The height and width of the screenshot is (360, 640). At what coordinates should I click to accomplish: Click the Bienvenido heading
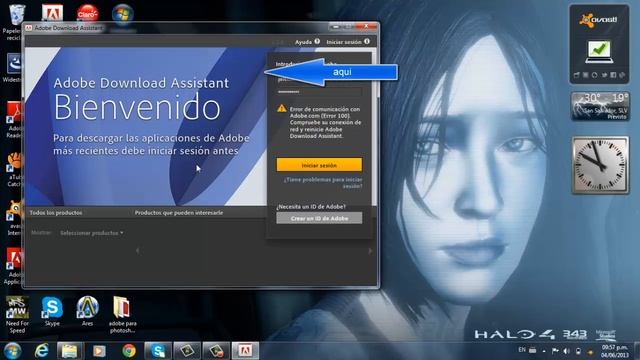[137, 107]
